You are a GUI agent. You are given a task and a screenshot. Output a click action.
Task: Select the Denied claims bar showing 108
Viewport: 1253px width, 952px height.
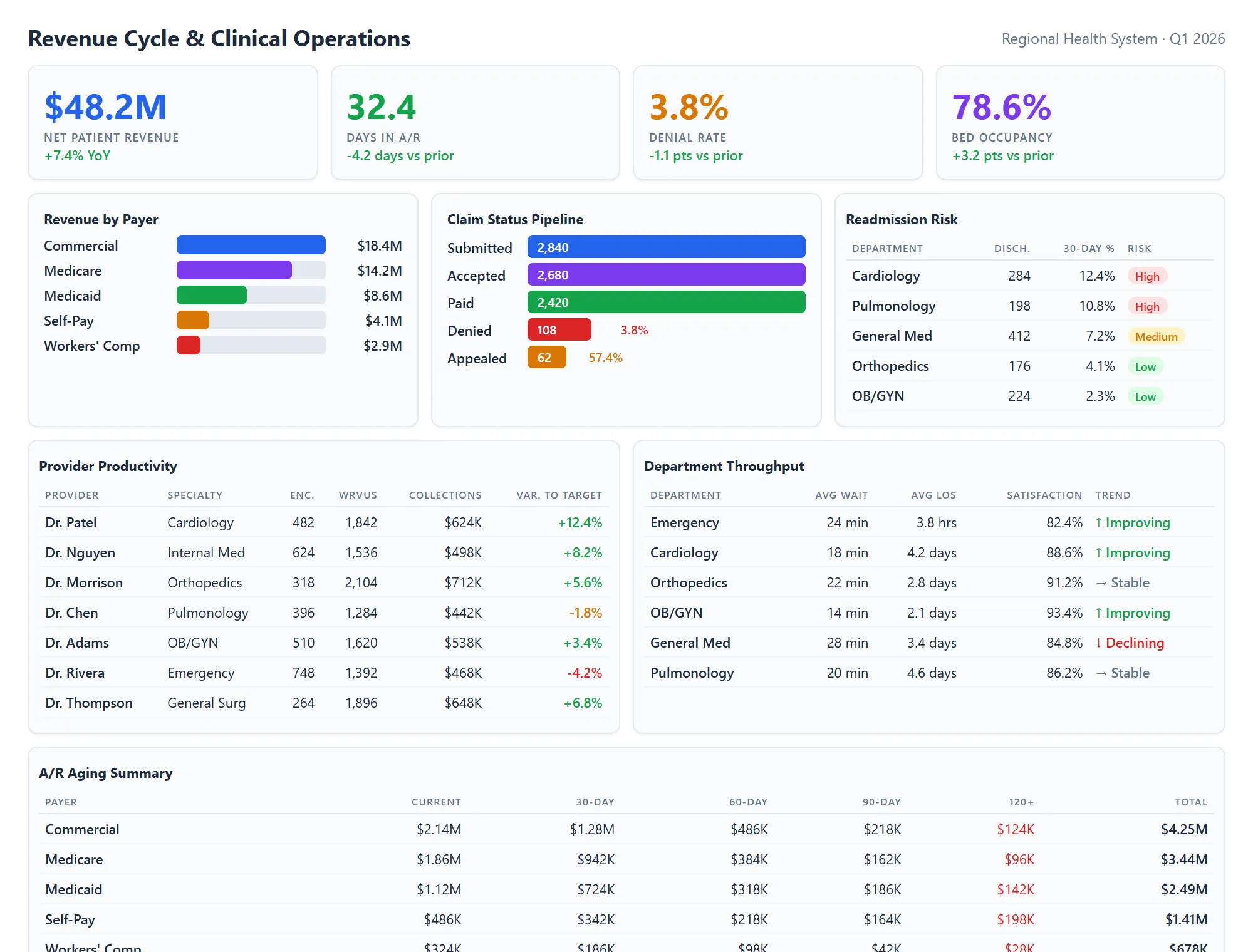[x=559, y=329]
